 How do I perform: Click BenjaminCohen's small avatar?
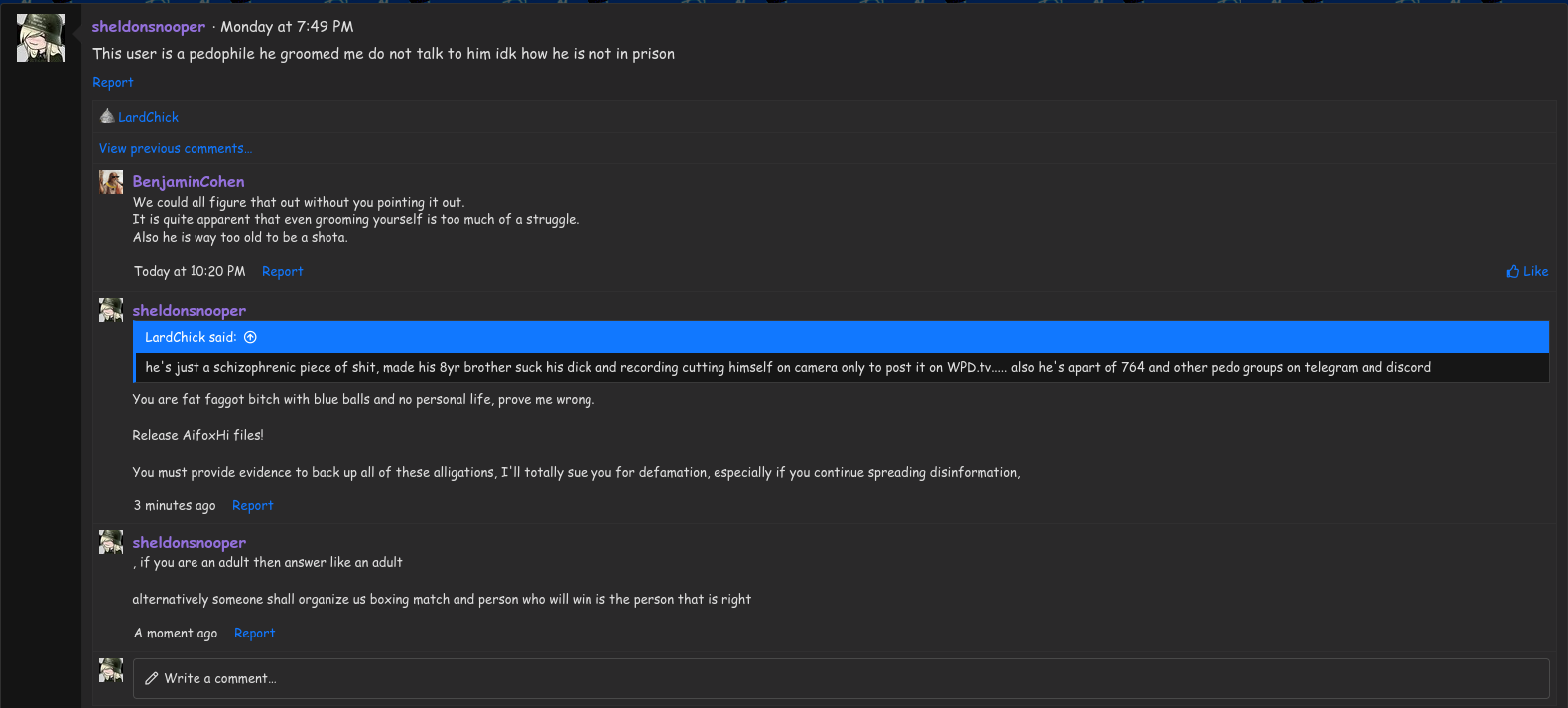[x=111, y=182]
